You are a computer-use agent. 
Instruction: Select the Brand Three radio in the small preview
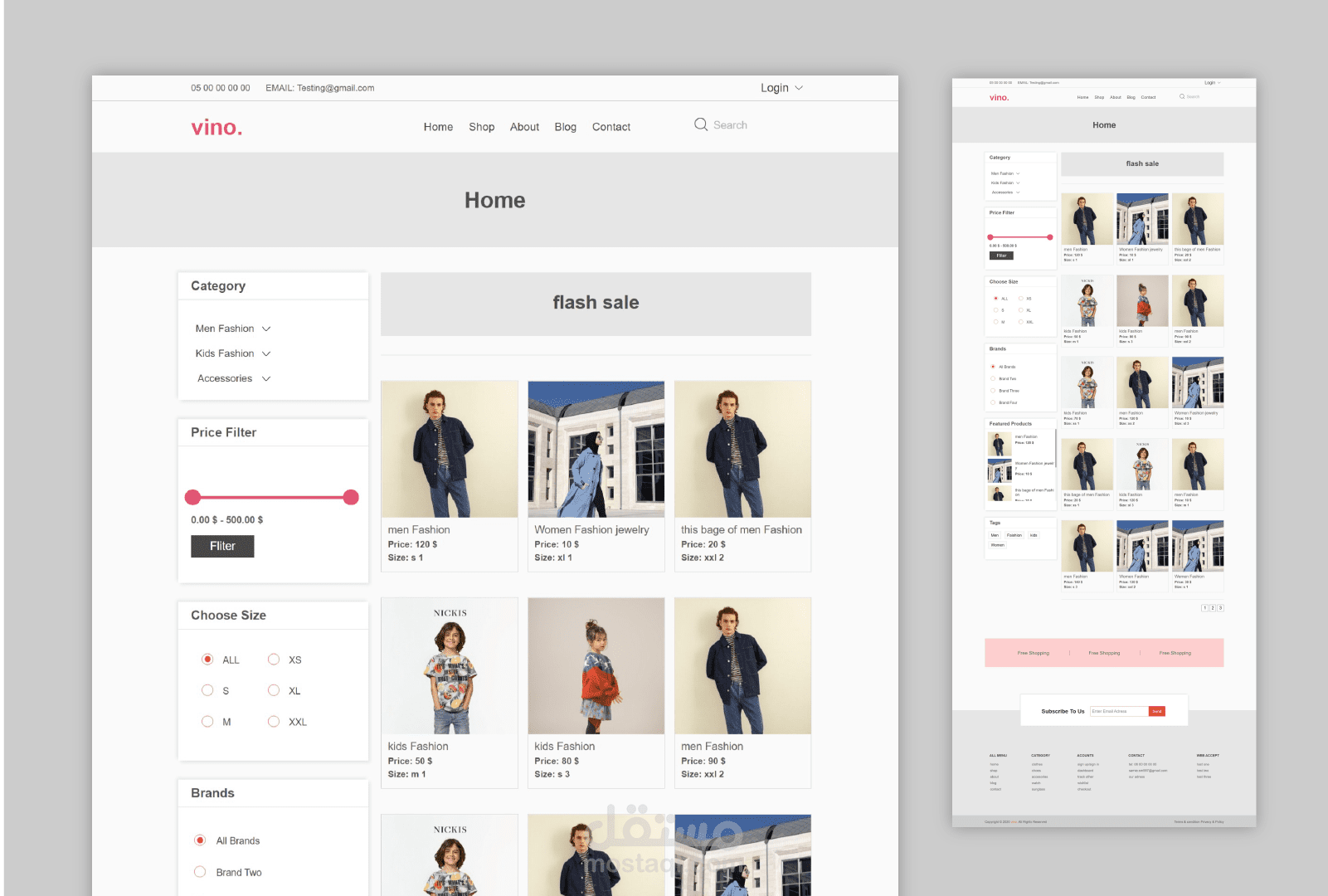(x=993, y=391)
